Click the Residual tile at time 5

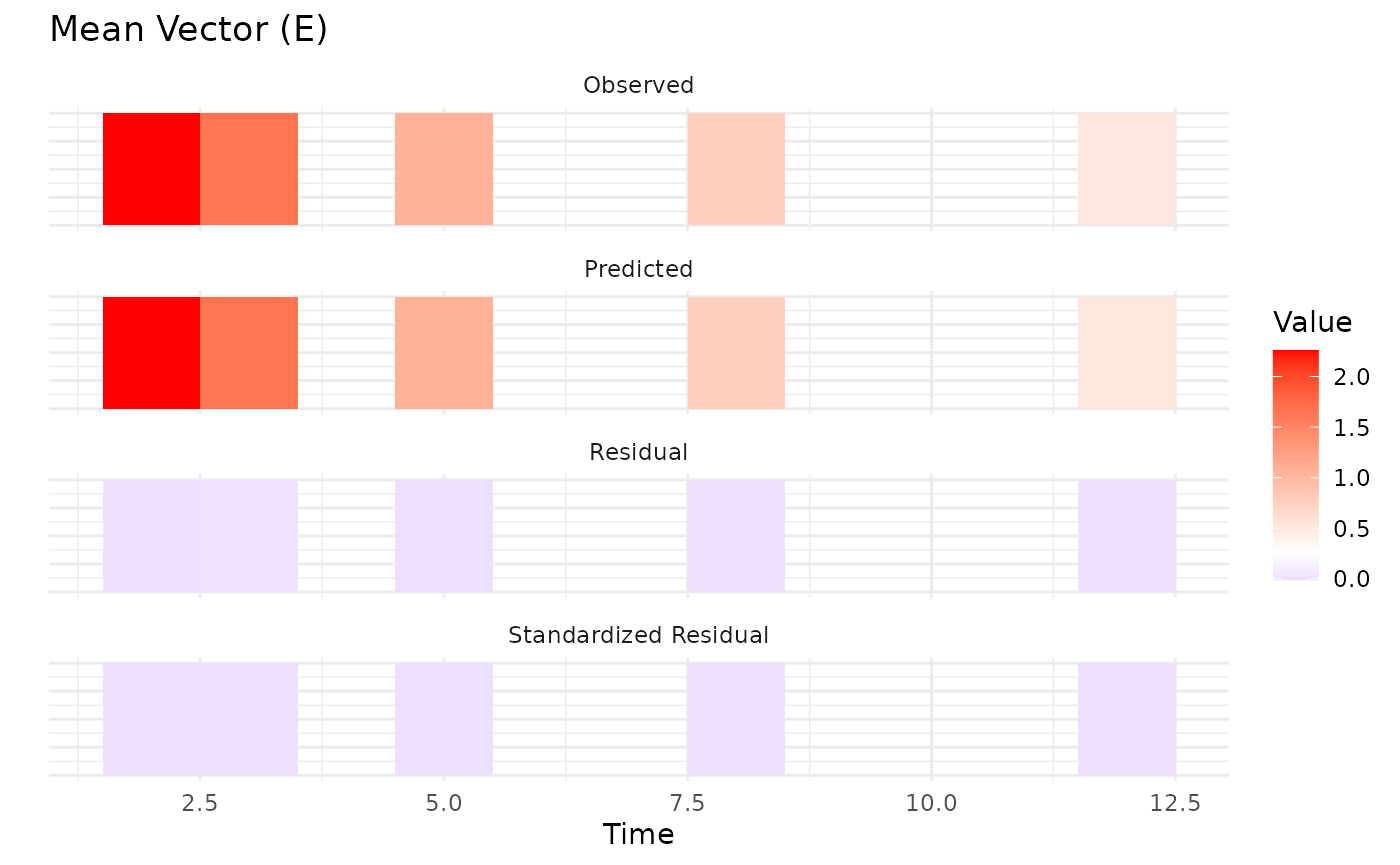444,536
